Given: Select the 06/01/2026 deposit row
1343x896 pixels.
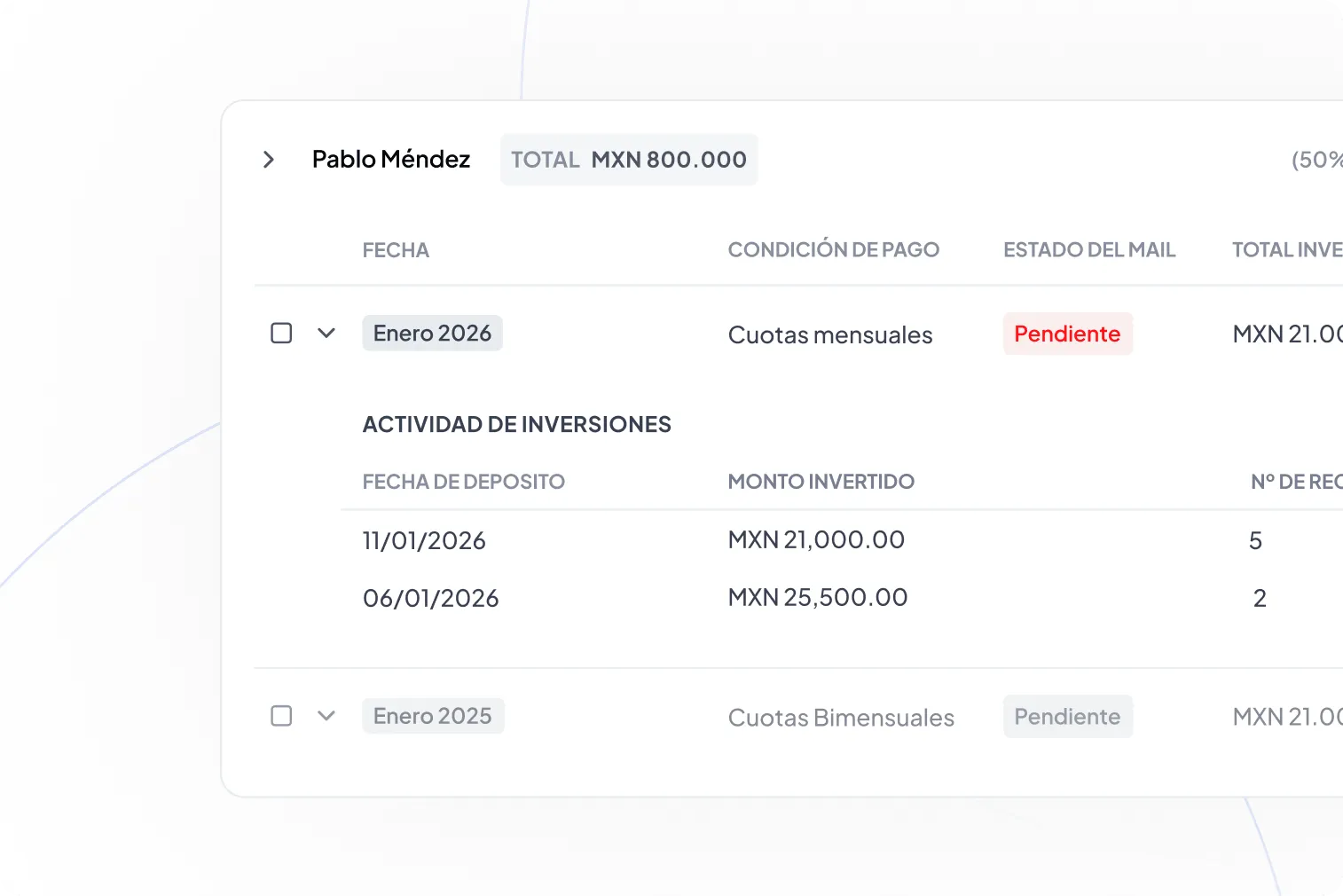Looking at the screenshot, I should (x=430, y=598).
